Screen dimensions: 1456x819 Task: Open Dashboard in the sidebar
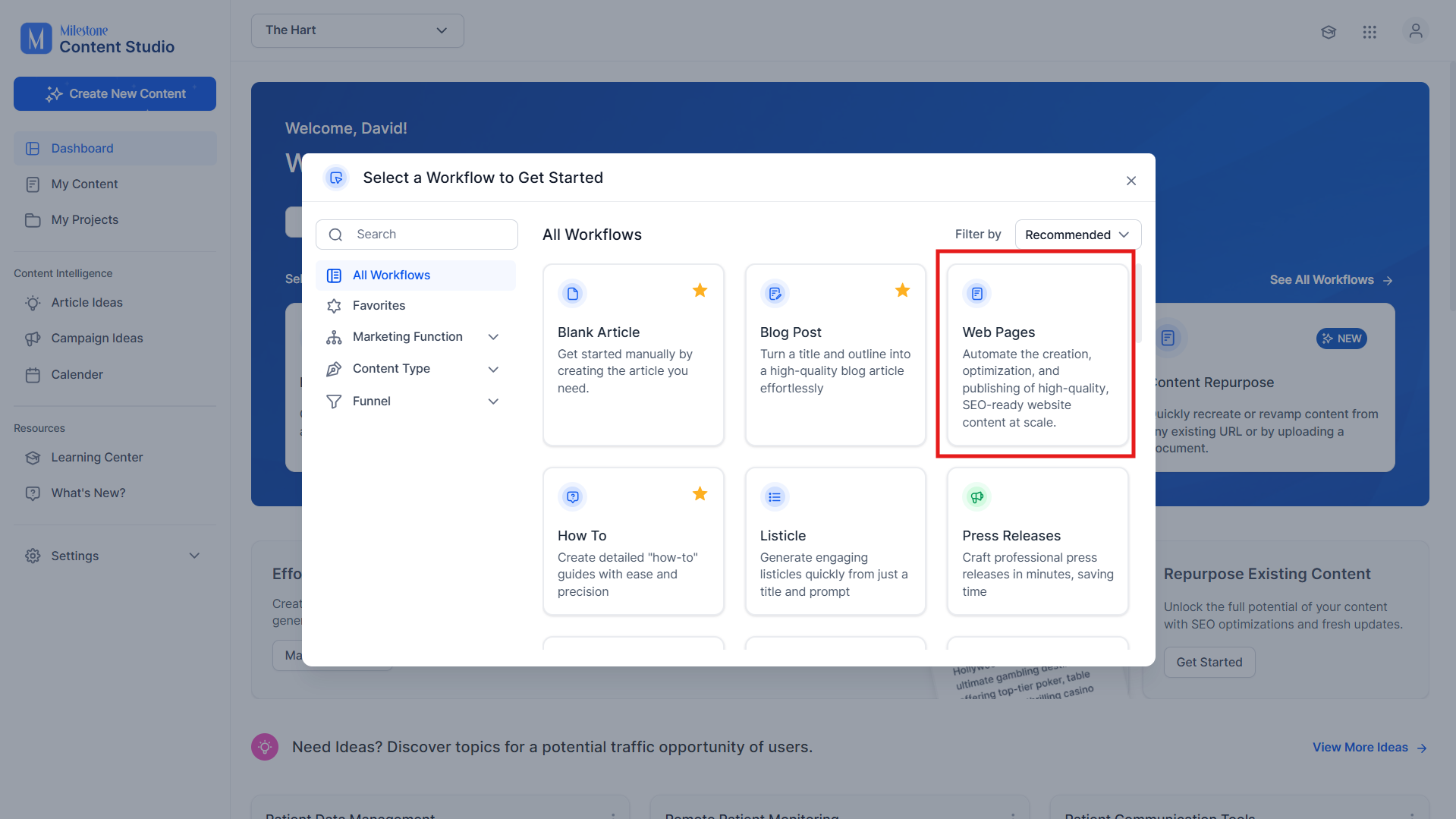click(115, 148)
